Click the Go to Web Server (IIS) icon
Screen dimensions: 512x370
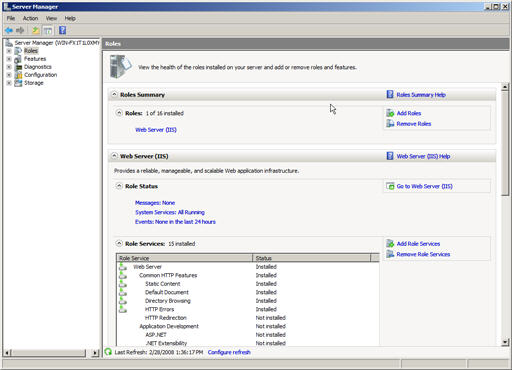pyautogui.click(x=390, y=186)
